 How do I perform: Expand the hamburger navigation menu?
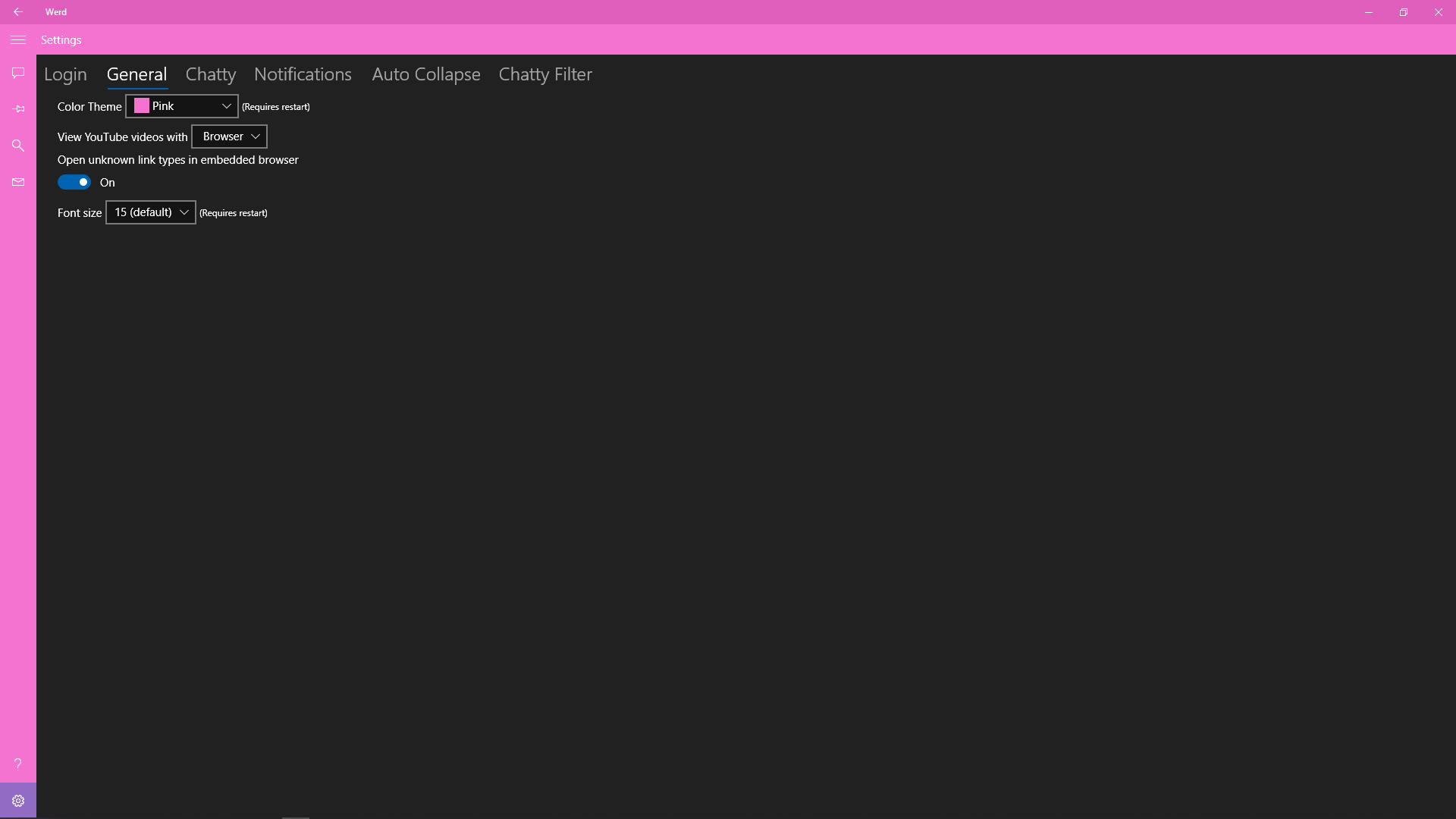(18, 40)
